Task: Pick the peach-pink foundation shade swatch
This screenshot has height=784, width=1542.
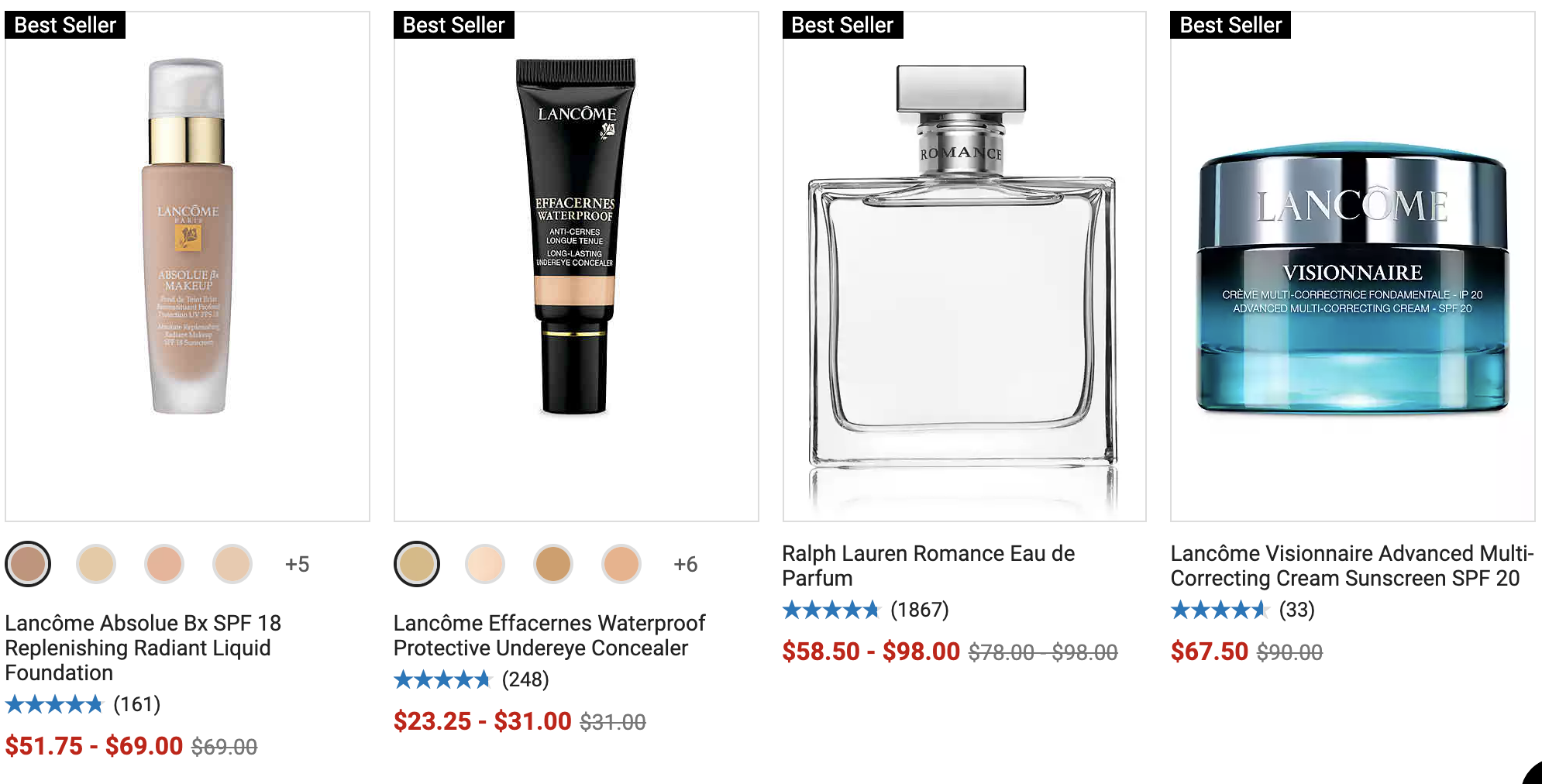Action: (x=164, y=564)
